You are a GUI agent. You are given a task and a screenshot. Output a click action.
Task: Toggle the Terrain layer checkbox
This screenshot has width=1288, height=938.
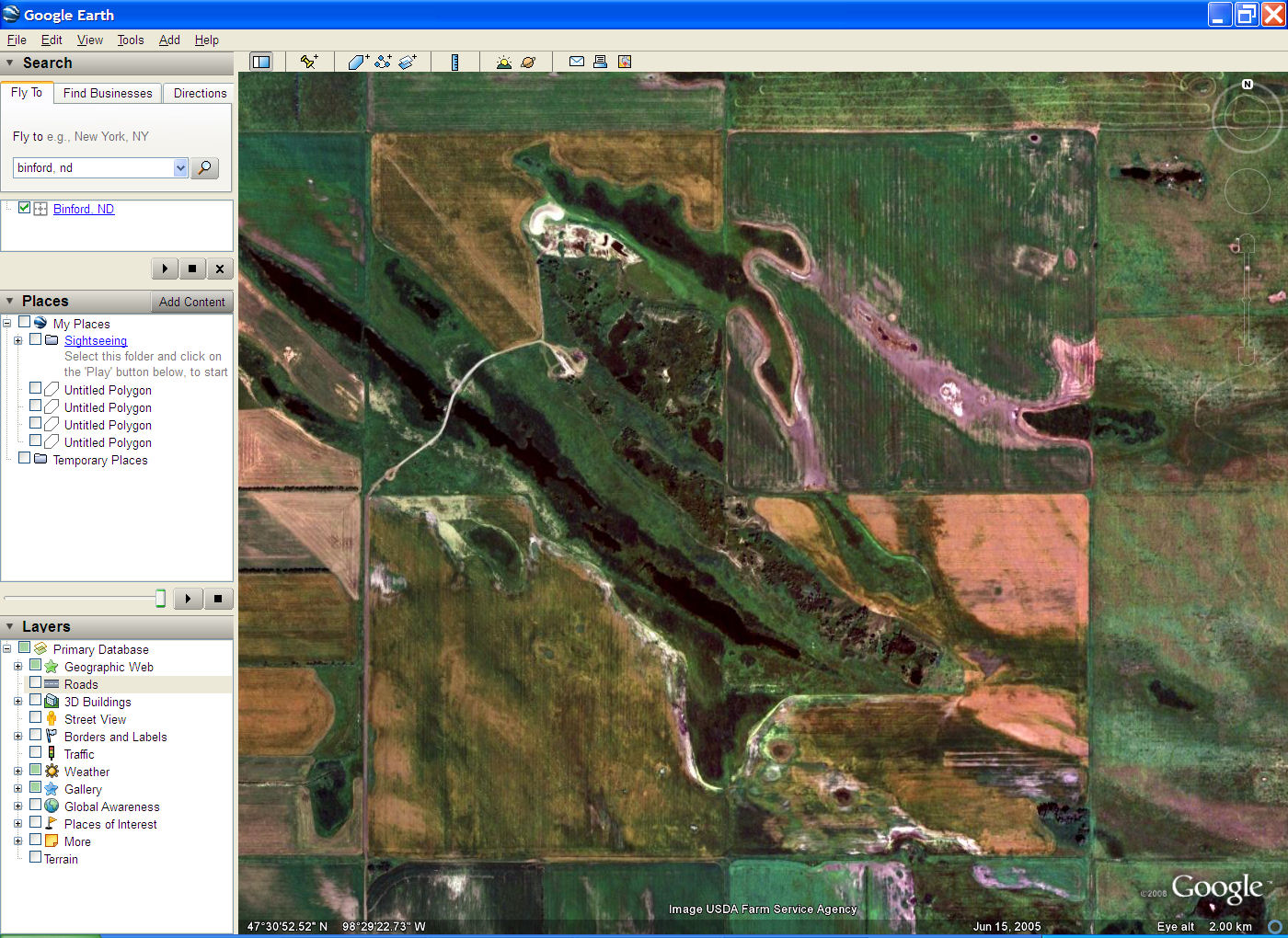point(35,858)
